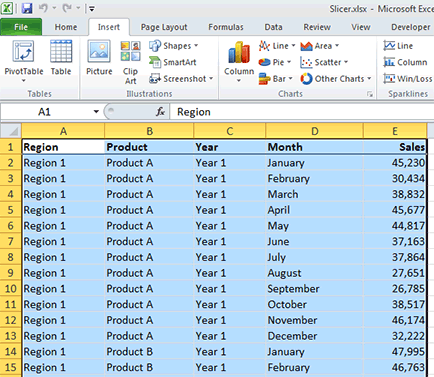Undo the last action

(43, 8)
